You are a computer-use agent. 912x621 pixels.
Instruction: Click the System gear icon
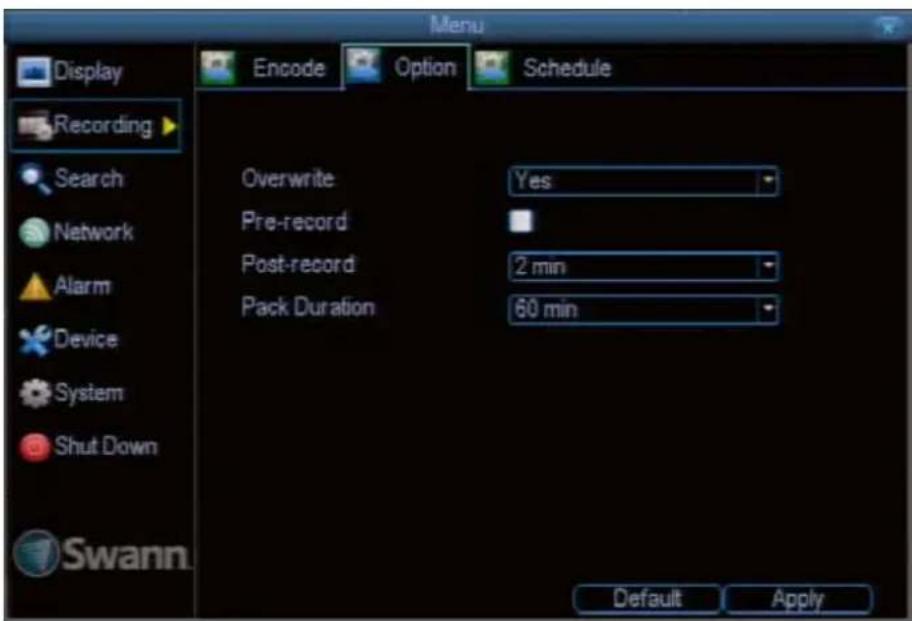click(35, 394)
